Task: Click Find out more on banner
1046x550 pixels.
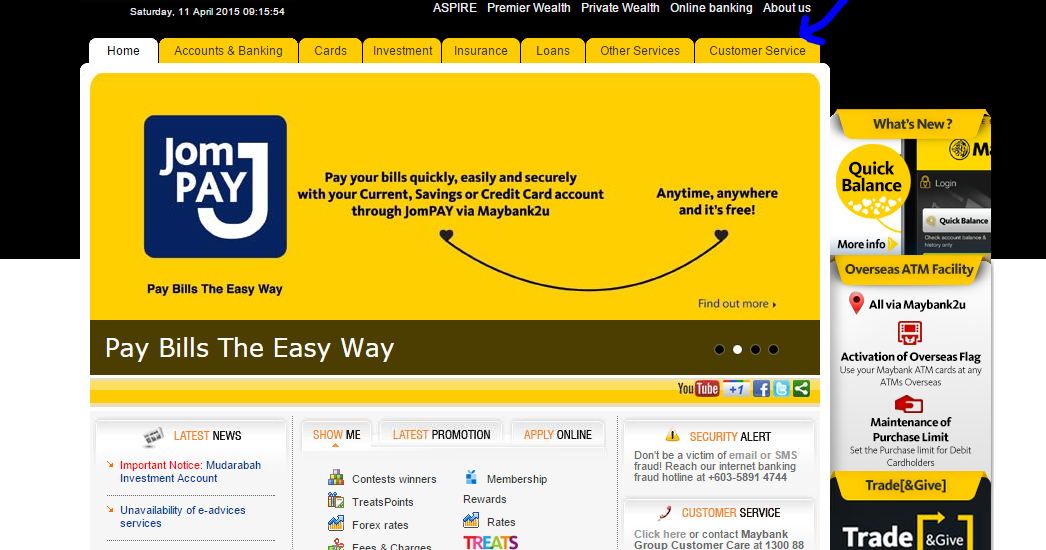Action: point(736,304)
